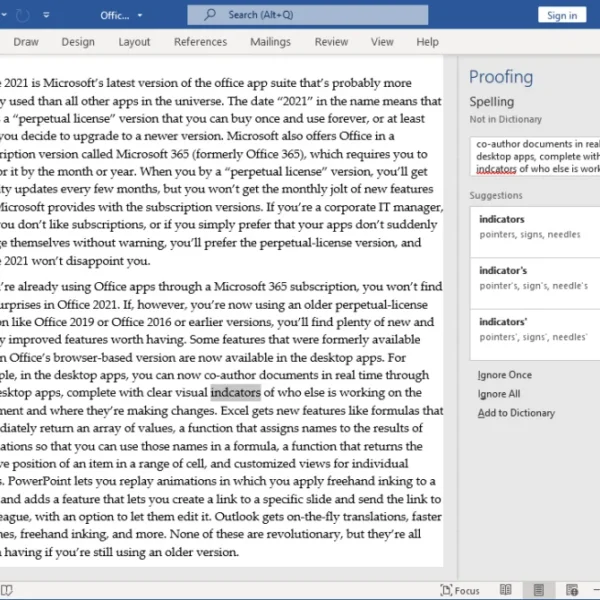Switch to Read Mode view icon

505,590
